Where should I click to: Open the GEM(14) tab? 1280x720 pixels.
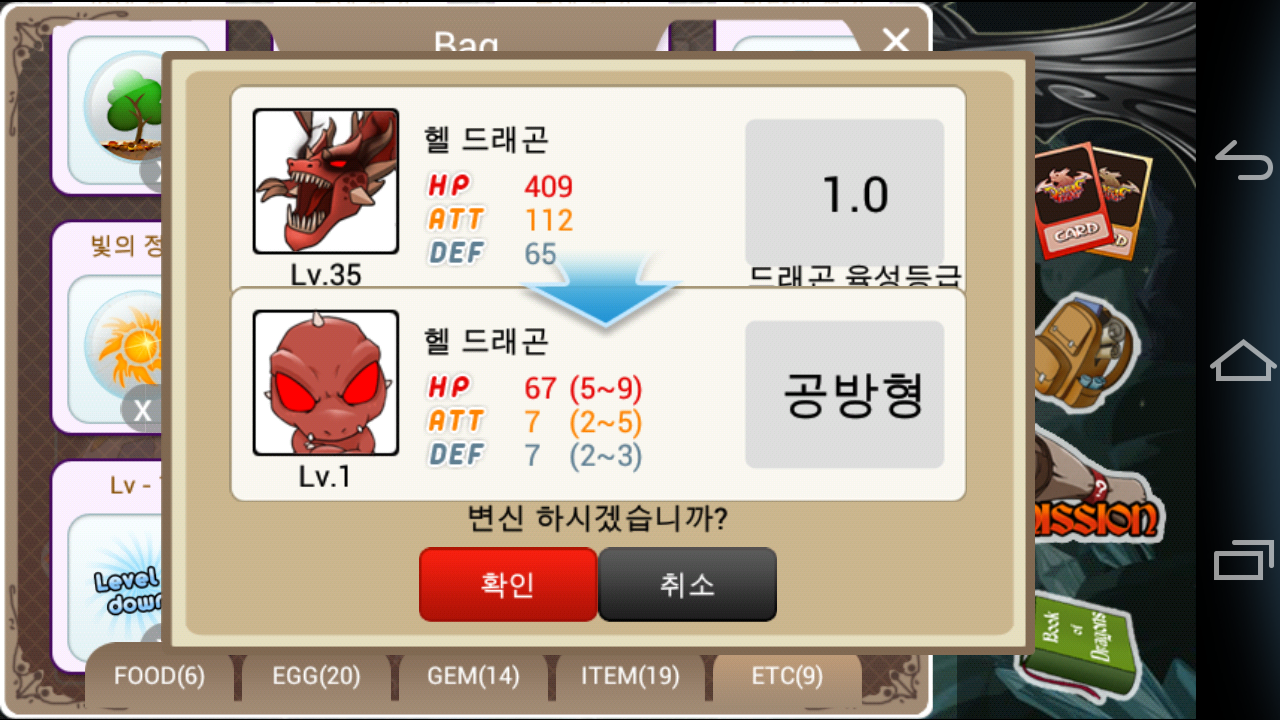473,677
